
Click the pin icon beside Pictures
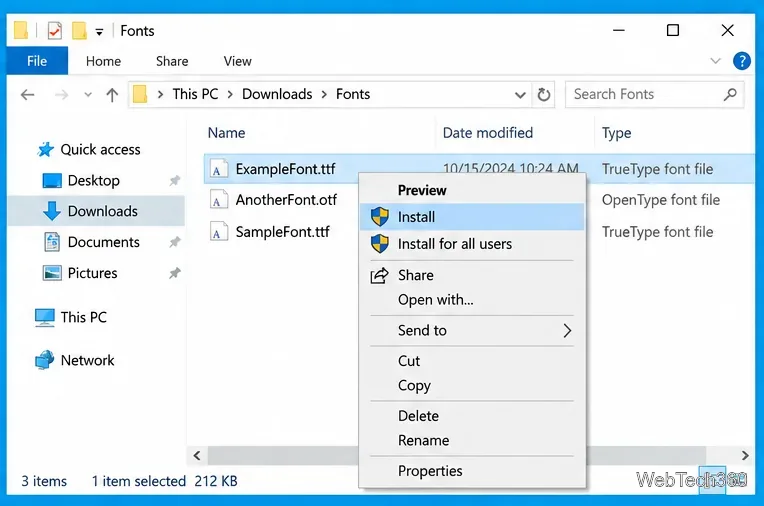point(174,273)
